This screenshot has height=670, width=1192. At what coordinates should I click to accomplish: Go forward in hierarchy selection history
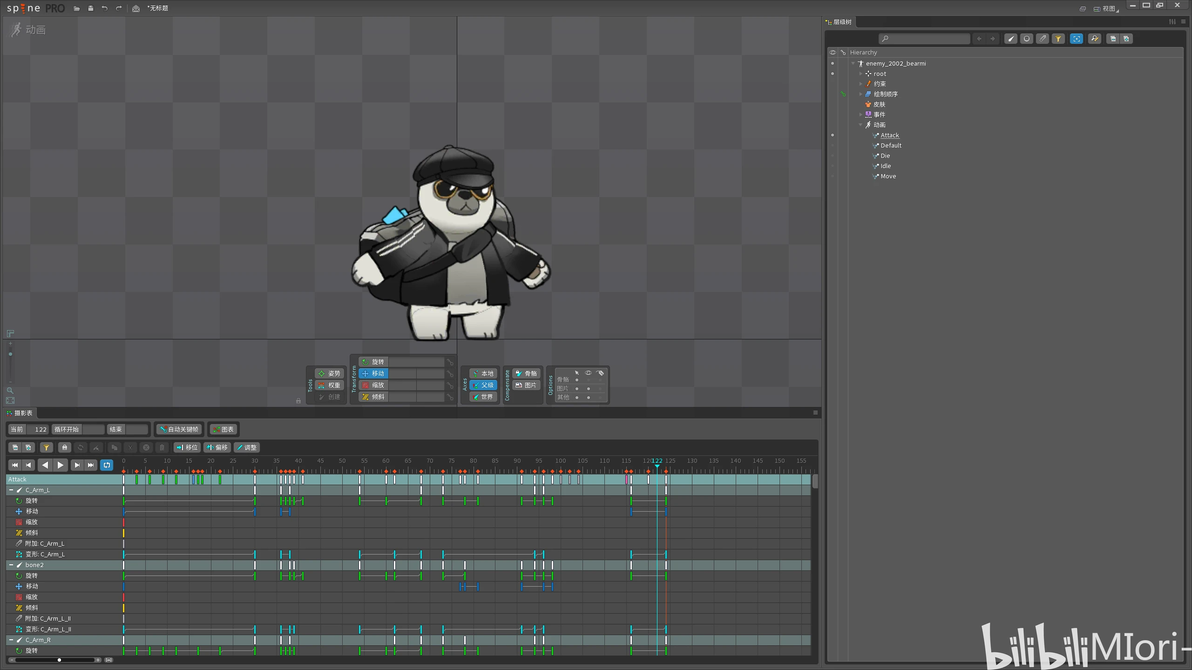992,39
